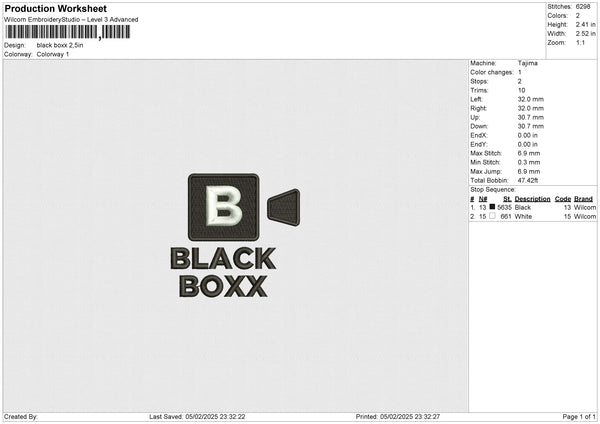Viewport: 600px width, 424px height.
Task: Click the Stops value 2
Action: coord(520,81)
